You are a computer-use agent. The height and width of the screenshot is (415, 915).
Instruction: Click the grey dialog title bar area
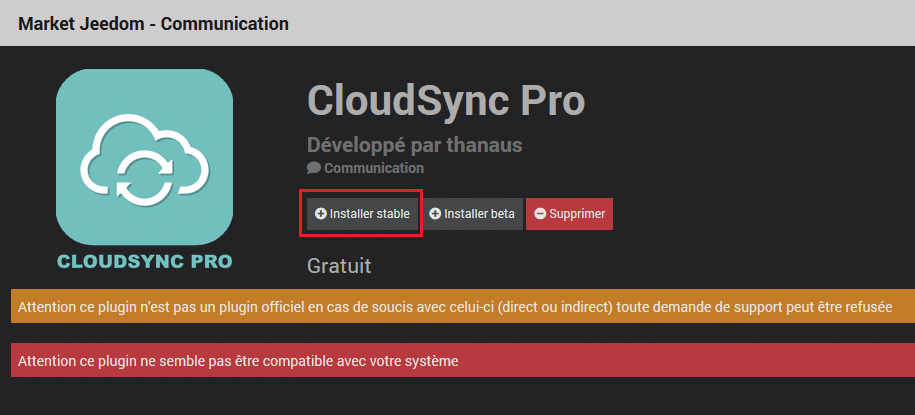coord(458,23)
